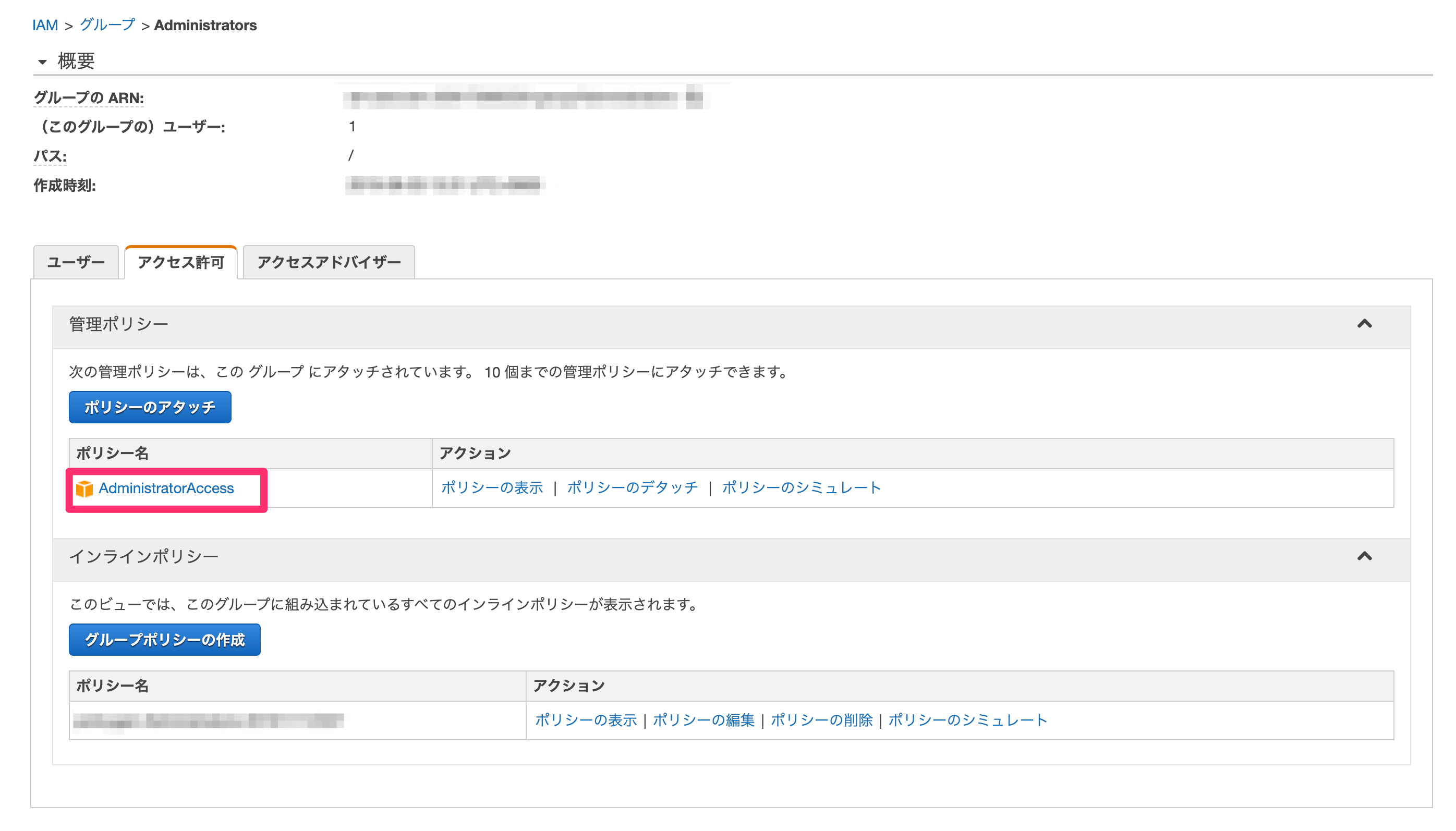1456x831 pixels.
Task: Open the AdministratorAccess policy link
Action: pyautogui.click(x=166, y=488)
